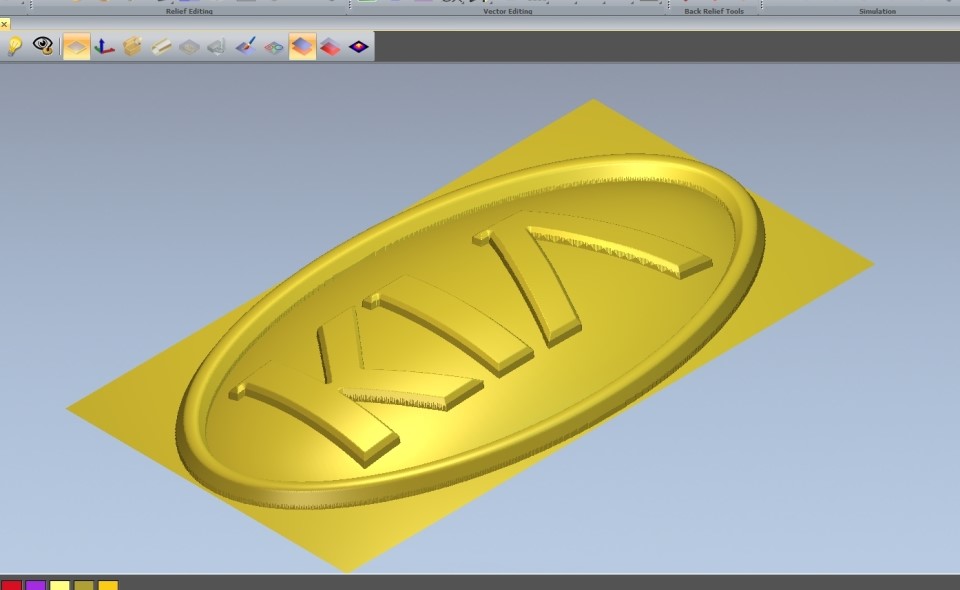Screen dimensions: 960x590
Task: Pick the orange-yellow colour swatch
Action: [x=108, y=585]
